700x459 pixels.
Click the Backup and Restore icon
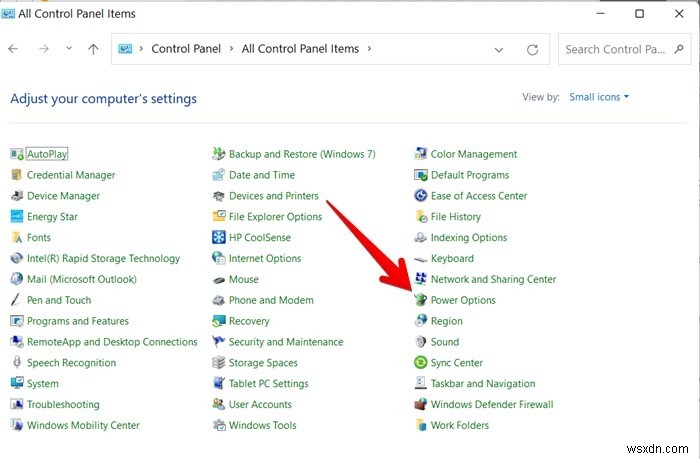pos(219,154)
